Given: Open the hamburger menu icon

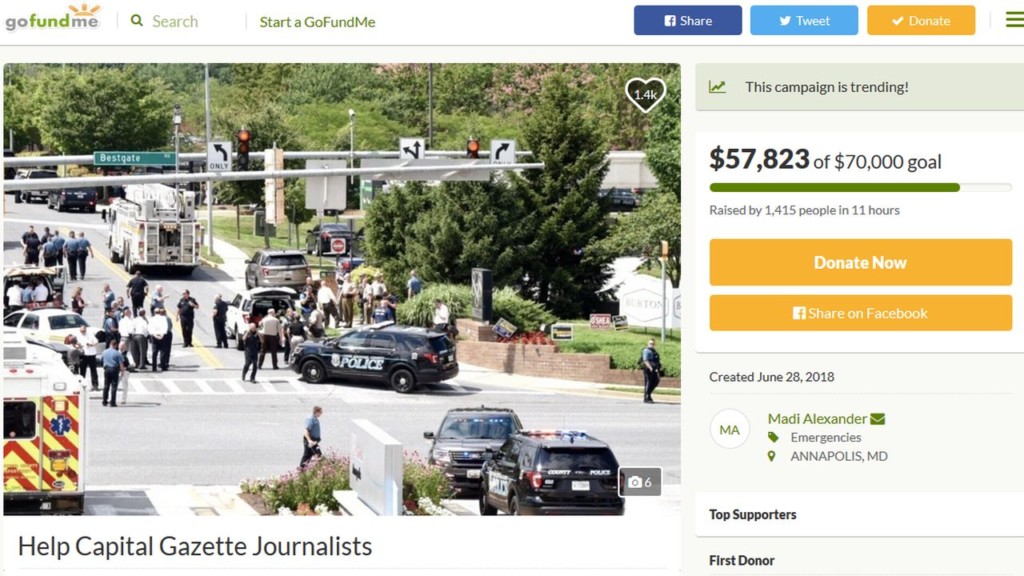Looking at the screenshot, I should pos(1014,20).
